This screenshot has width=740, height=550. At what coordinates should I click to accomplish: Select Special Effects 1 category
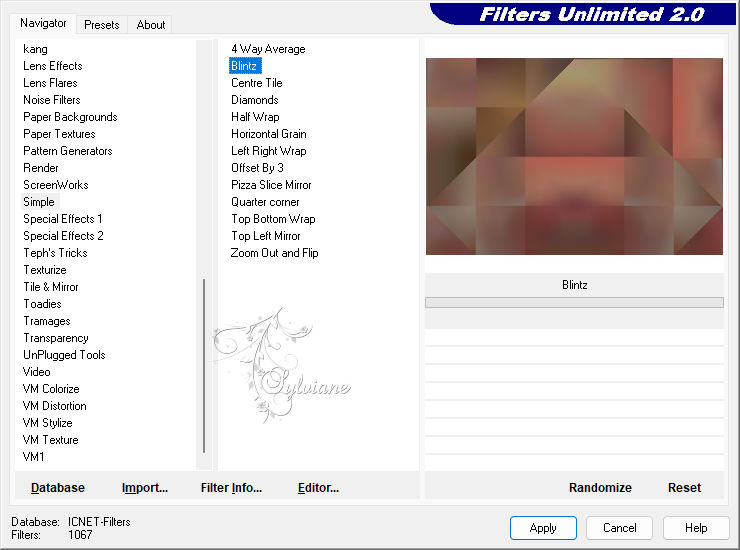[62, 219]
